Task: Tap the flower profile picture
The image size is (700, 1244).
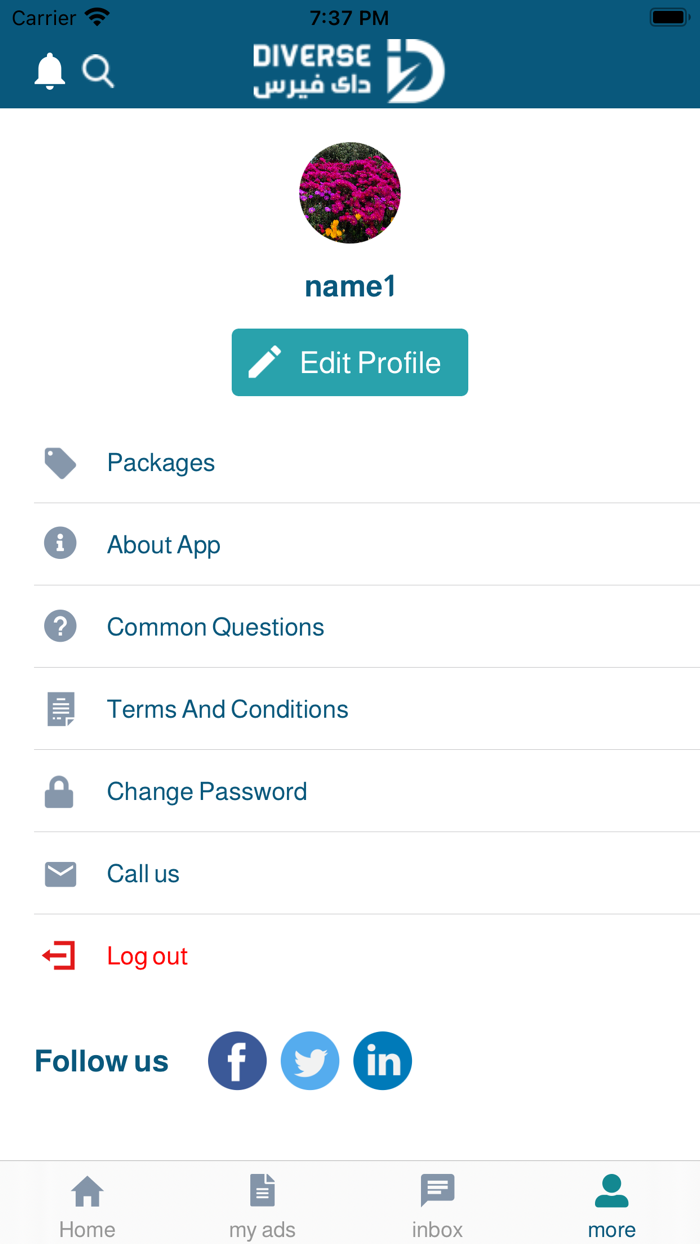Action: coord(350,193)
